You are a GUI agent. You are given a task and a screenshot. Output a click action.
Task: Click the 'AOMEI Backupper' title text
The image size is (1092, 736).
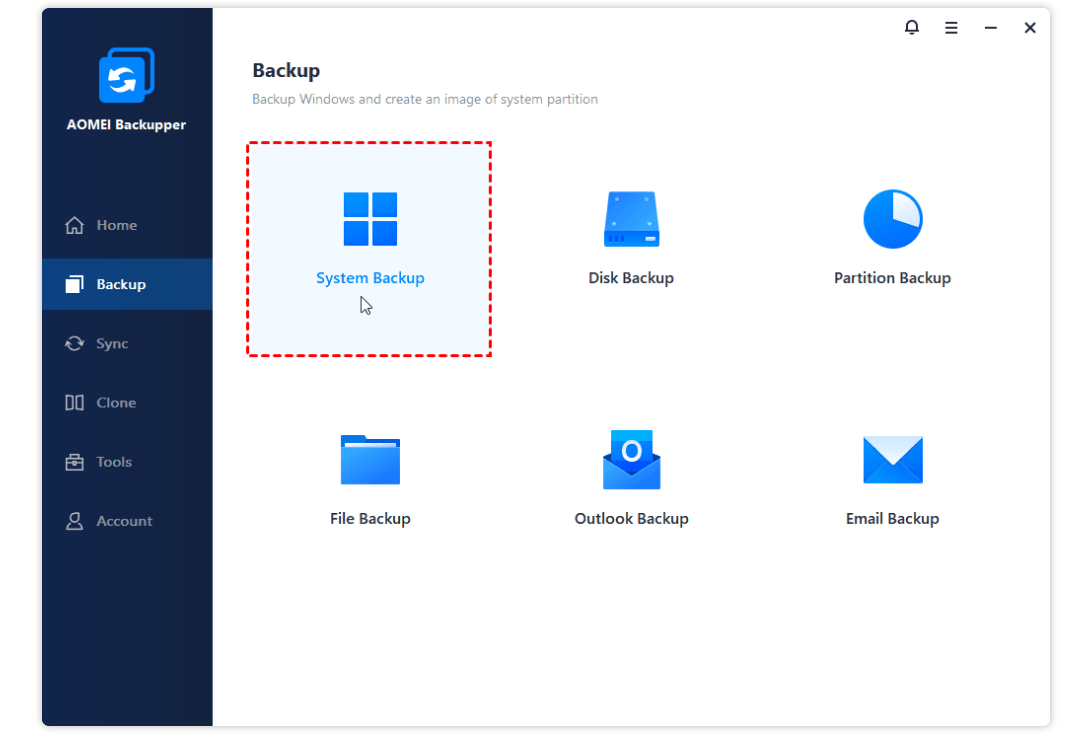[x=126, y=125]
